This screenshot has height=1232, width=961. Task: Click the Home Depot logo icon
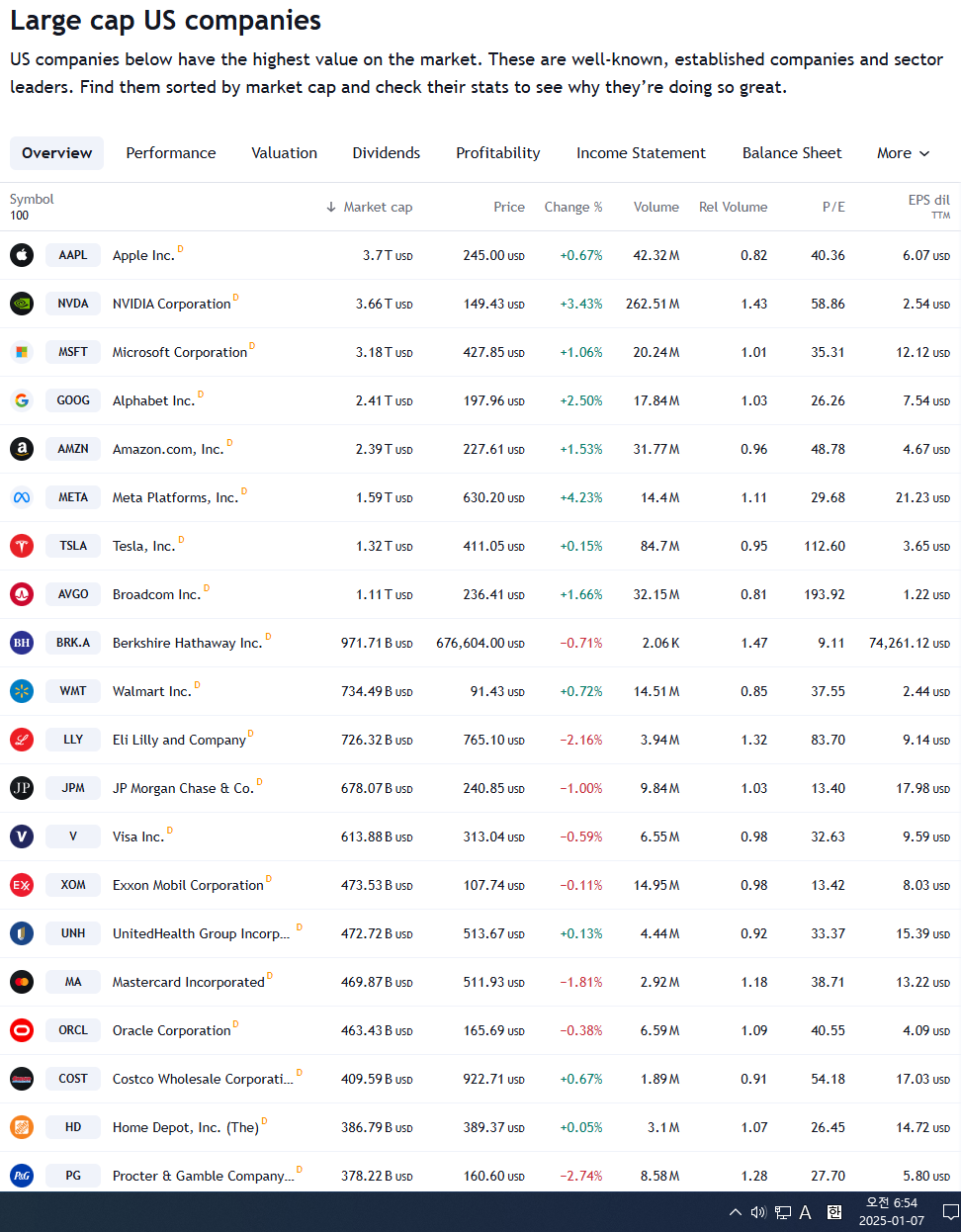22,1127
